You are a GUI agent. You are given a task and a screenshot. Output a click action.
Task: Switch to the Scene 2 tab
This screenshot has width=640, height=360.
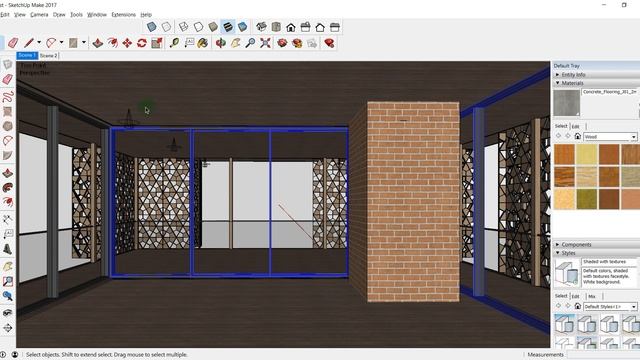click(48, 56)
